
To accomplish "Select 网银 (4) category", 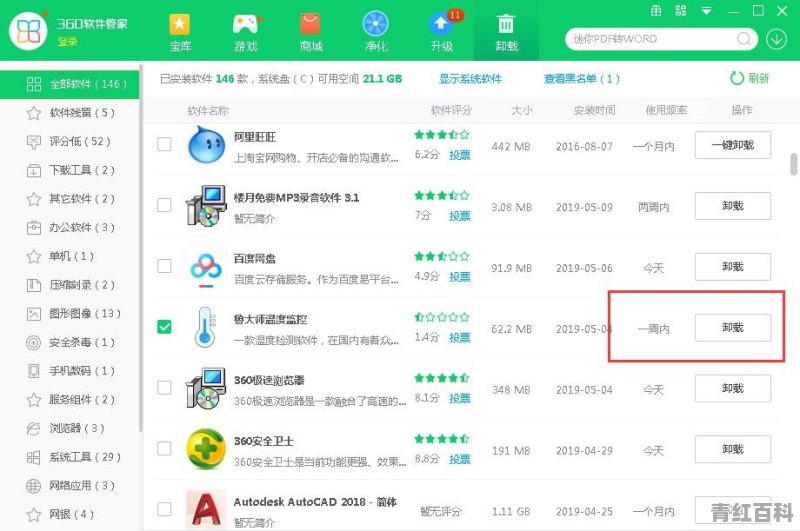I will 69,514.
